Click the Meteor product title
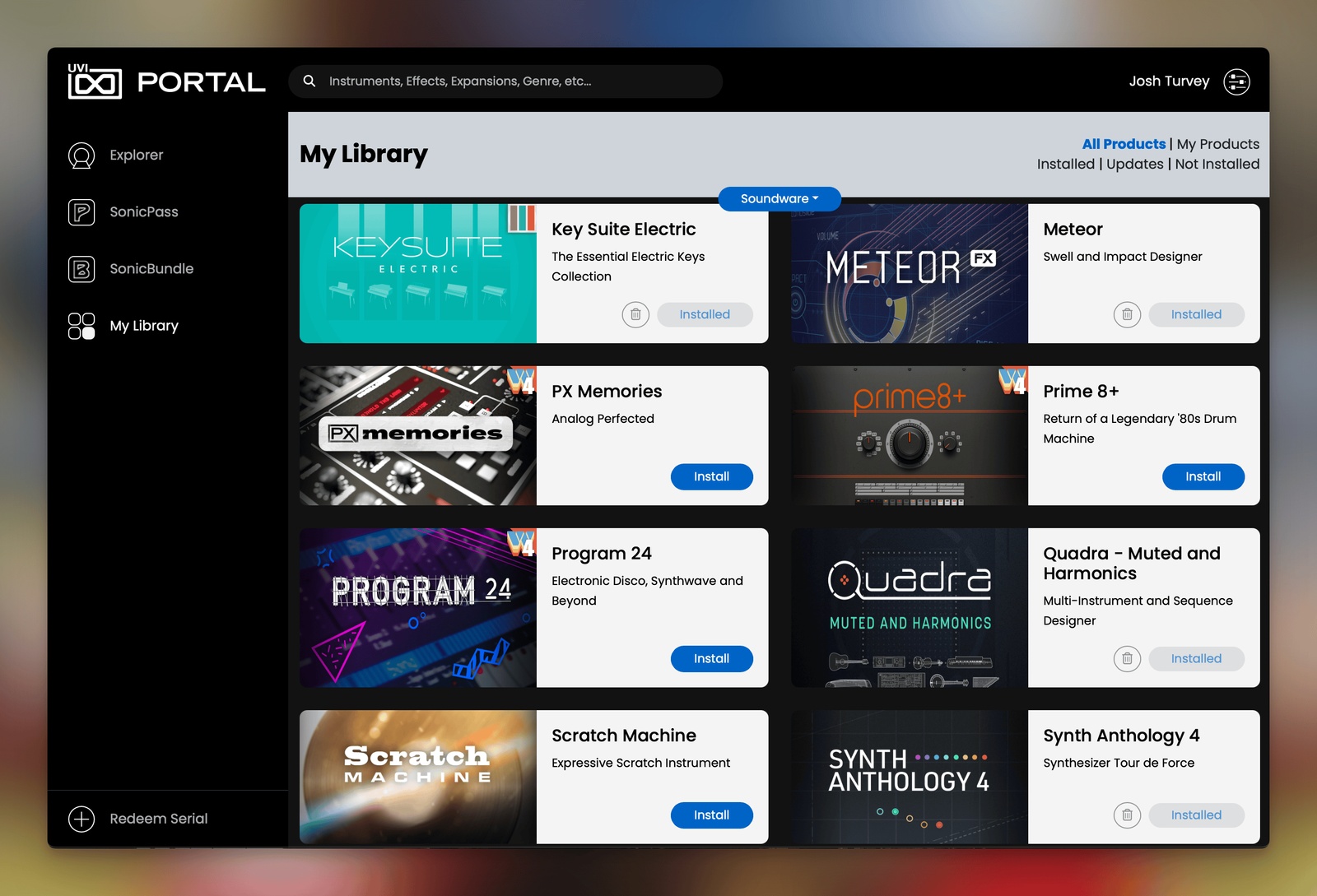Screen dimensions: 1317x896 pos(1073,230)
